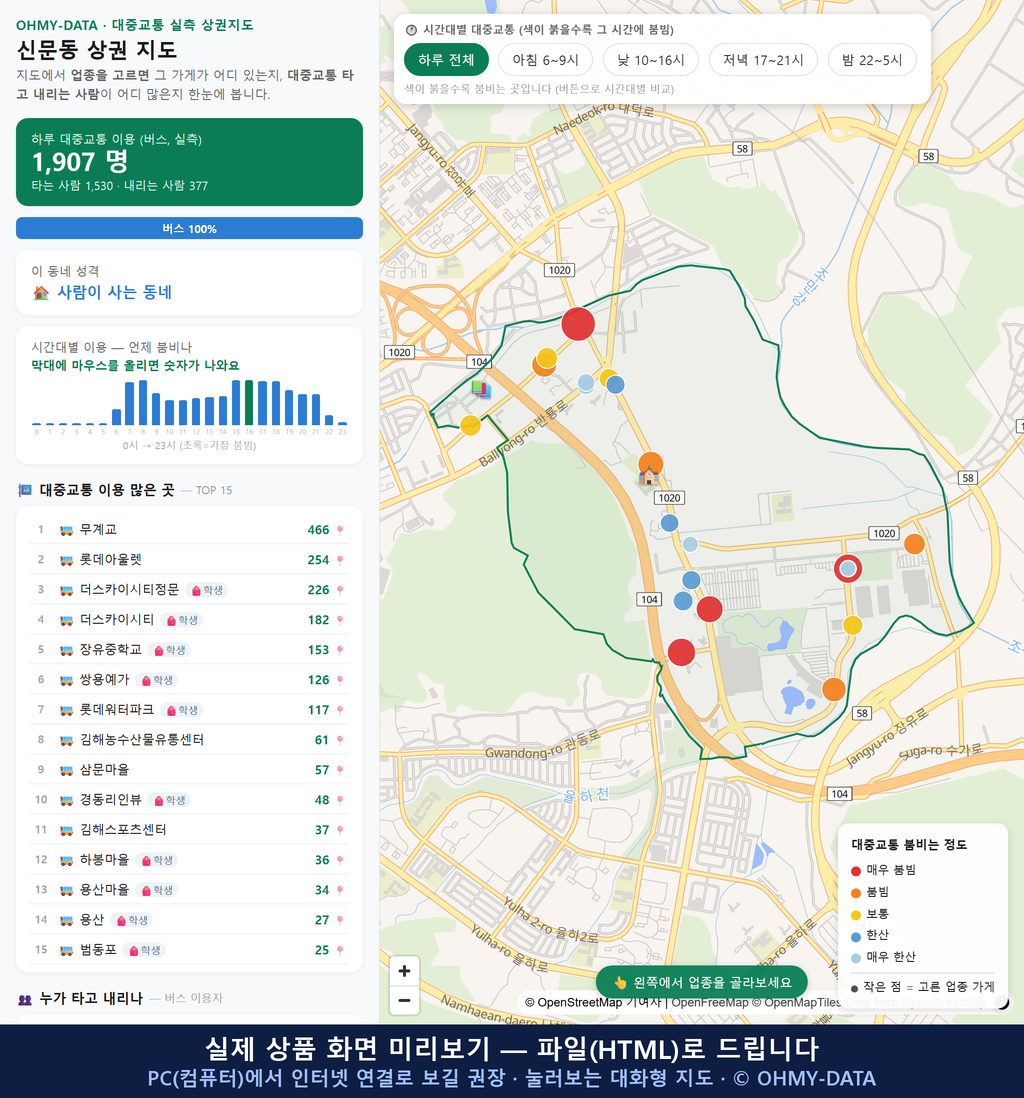Screen dimensions: 1024x1098
Task: Click the people icon beside 누가 타고 내리나
Action: 25,999
